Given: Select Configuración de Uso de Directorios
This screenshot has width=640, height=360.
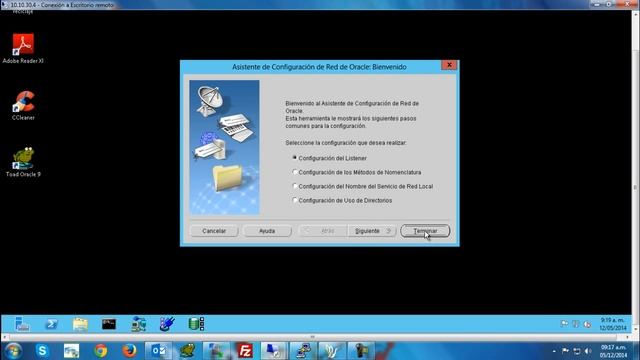Looking at the screenshot, I should (x=342, y=200).
